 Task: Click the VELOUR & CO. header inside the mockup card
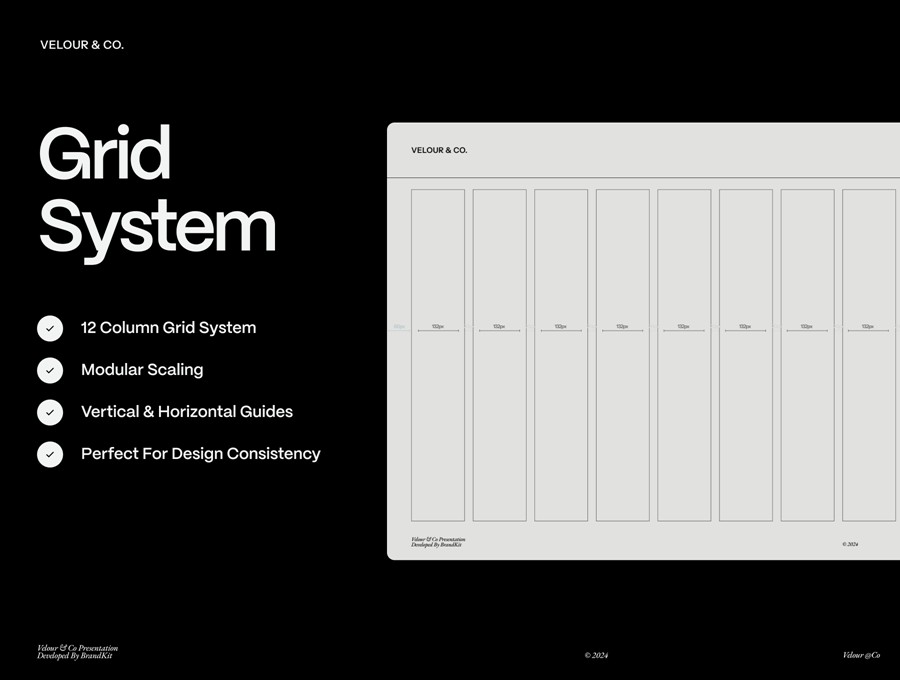439,151
